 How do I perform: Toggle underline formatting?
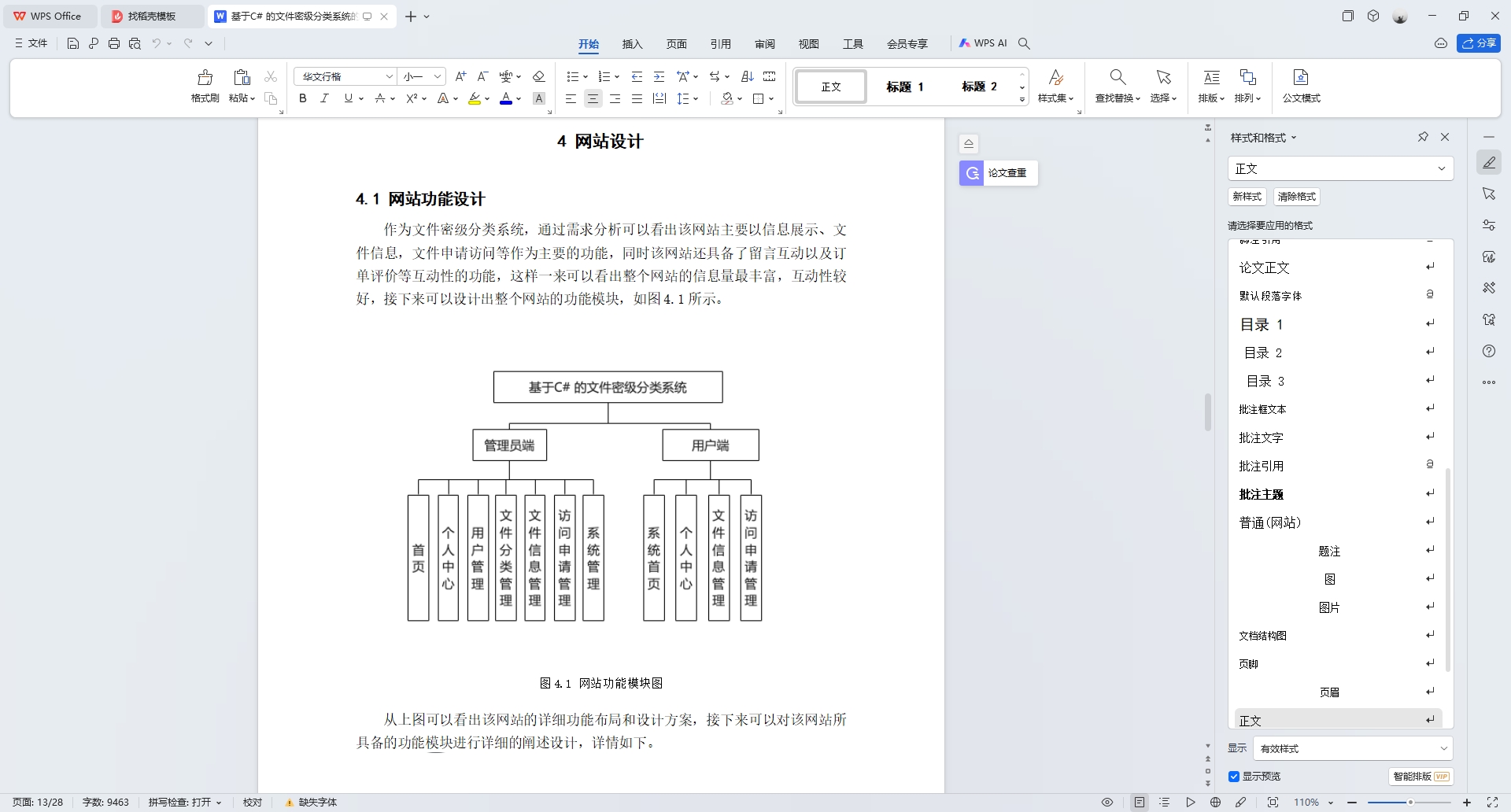(x=348, y=98)
